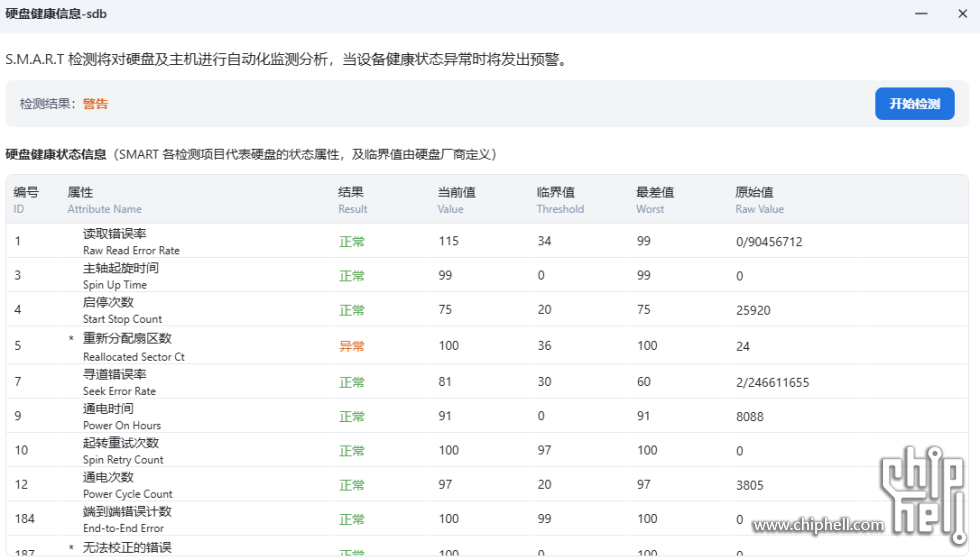
Task: Select the Start Stop Count attribute
Action: click(122, 310)
